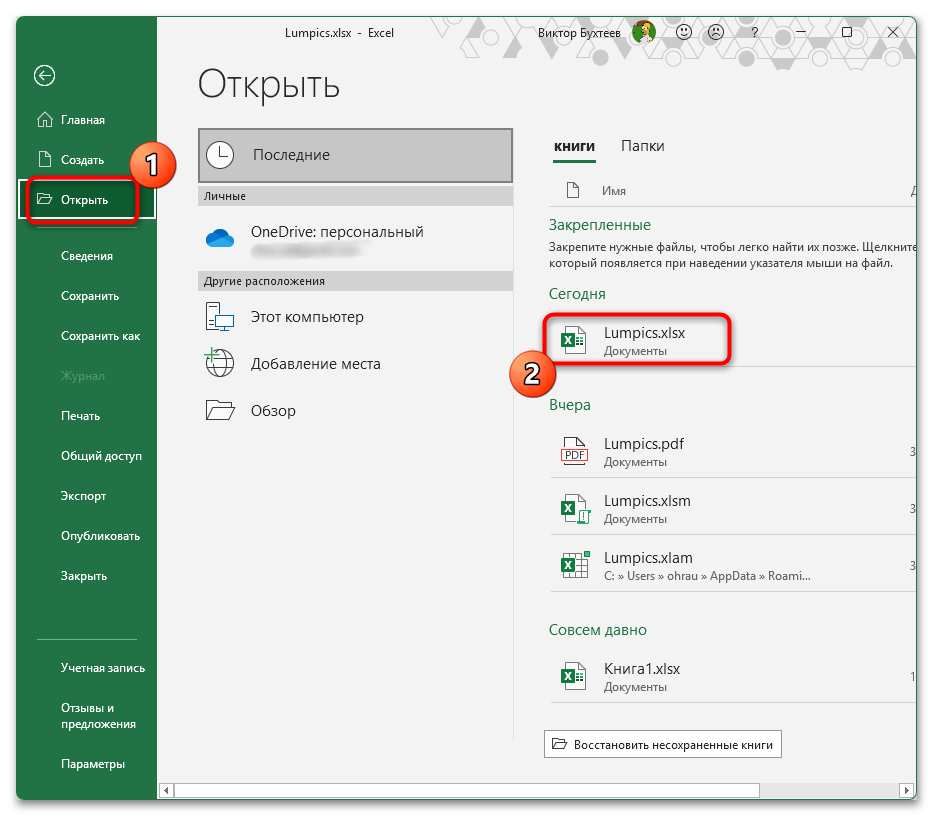Click the open folder icon beside Открыть
Screen dimensions: 933x816
45,199
